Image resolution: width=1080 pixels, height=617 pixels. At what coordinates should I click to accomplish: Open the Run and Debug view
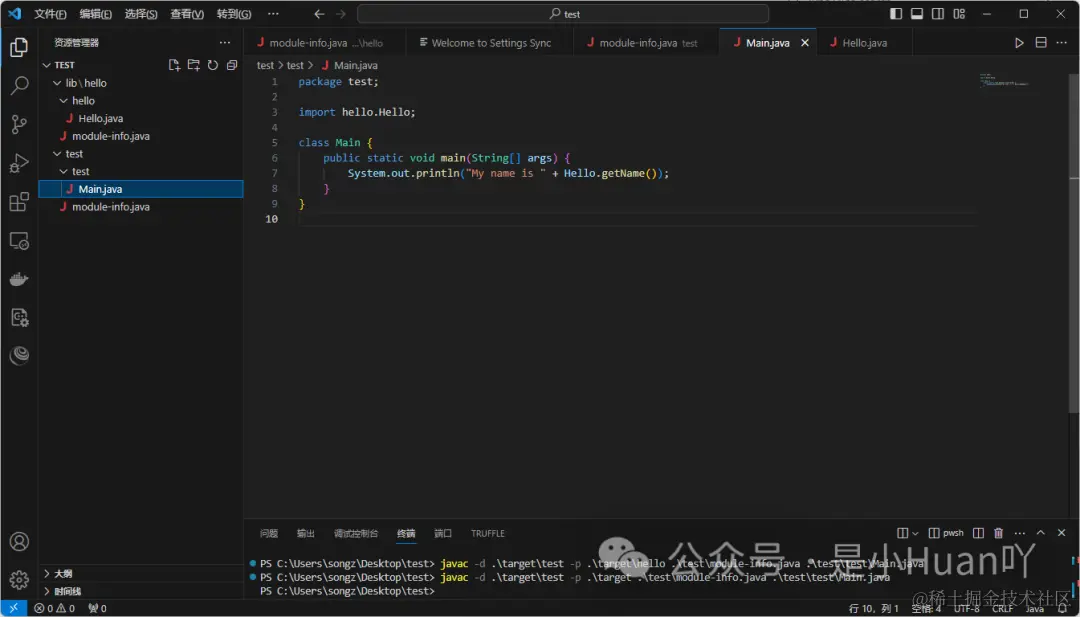click(19, 163)
